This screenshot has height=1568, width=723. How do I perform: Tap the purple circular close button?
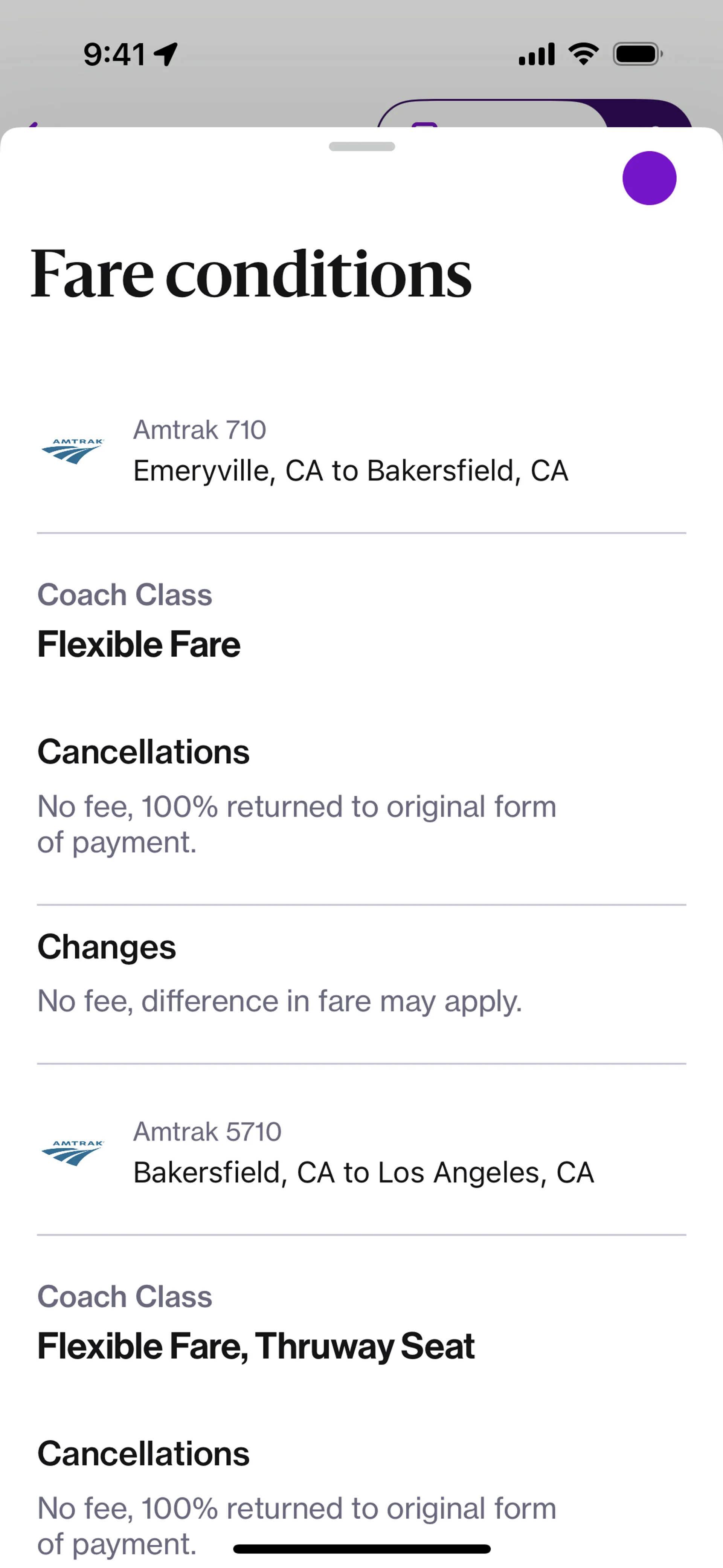(x=649, y=178)
